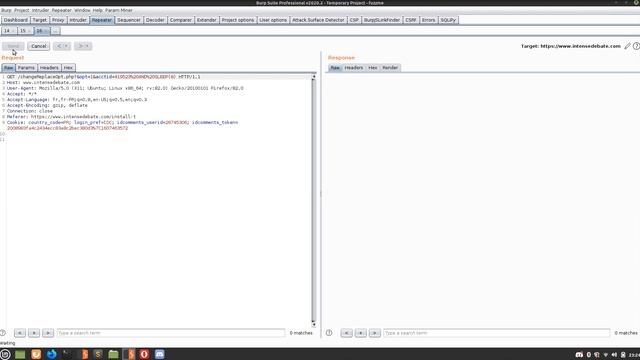Screen dimensions: 640x360
Task: Open the terminal from taskbar
Action: coord(67,354)
